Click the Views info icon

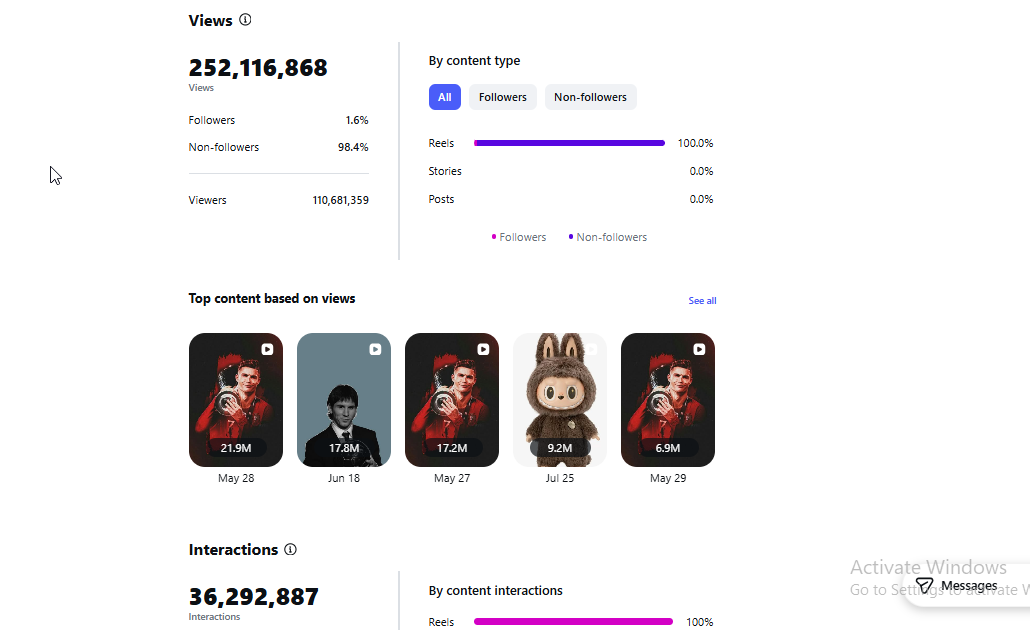coord(245,20)
